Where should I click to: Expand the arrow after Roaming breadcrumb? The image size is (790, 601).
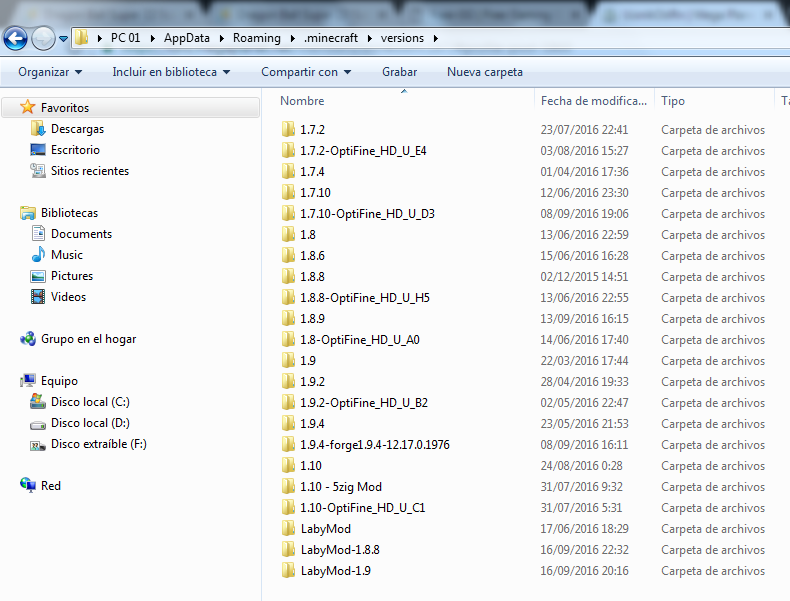point(293,38)
